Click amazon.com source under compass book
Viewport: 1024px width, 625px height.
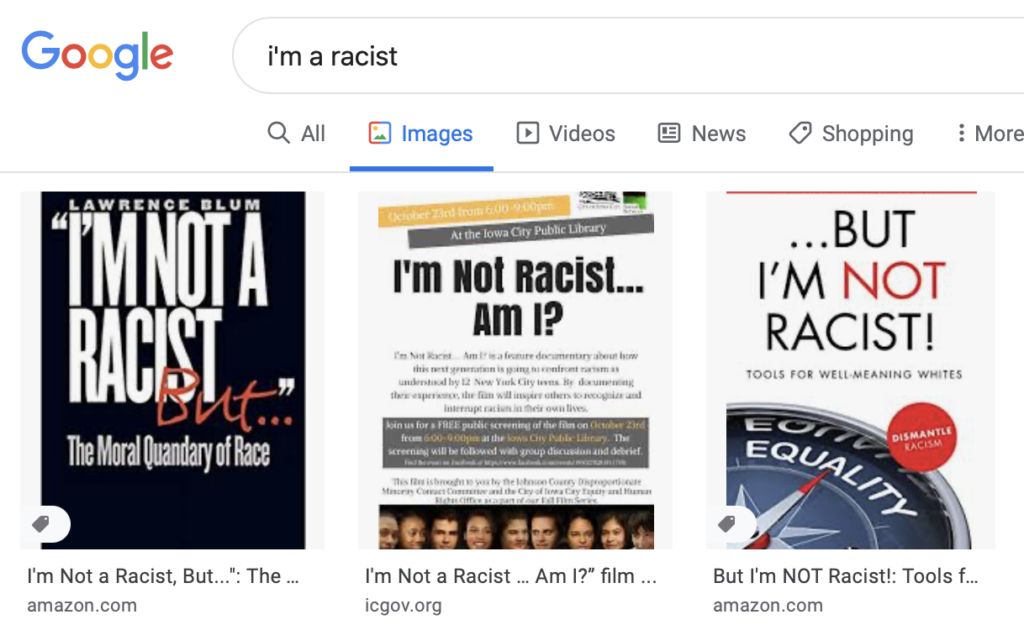tap(767, 605)
